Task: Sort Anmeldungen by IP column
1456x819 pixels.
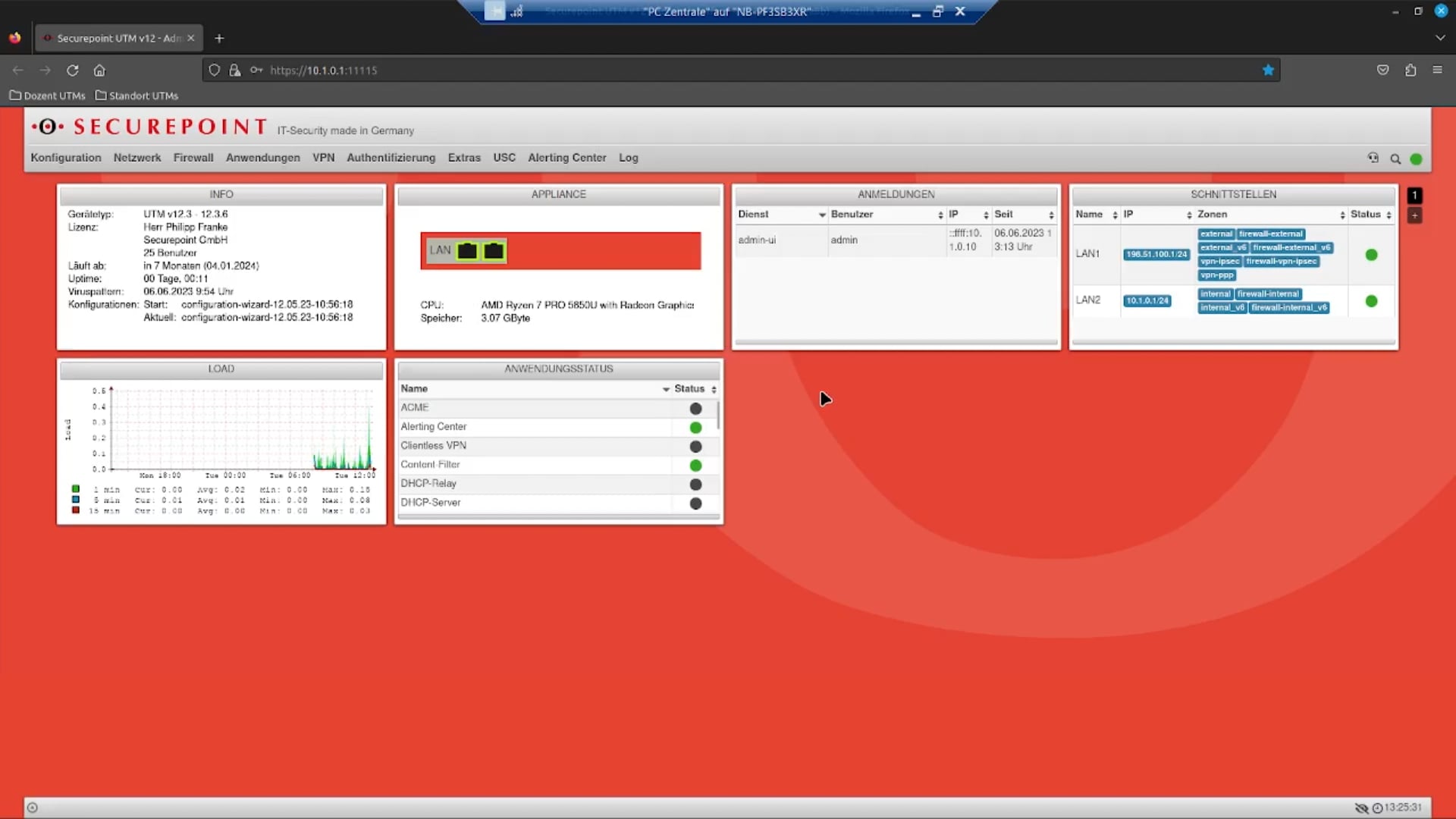Action: (969, 215)
